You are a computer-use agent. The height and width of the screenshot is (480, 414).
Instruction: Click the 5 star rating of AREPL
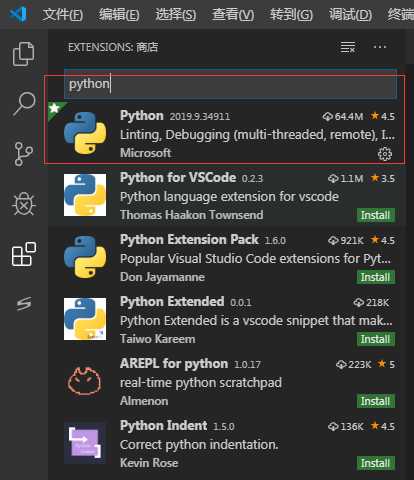click(386, 364)
